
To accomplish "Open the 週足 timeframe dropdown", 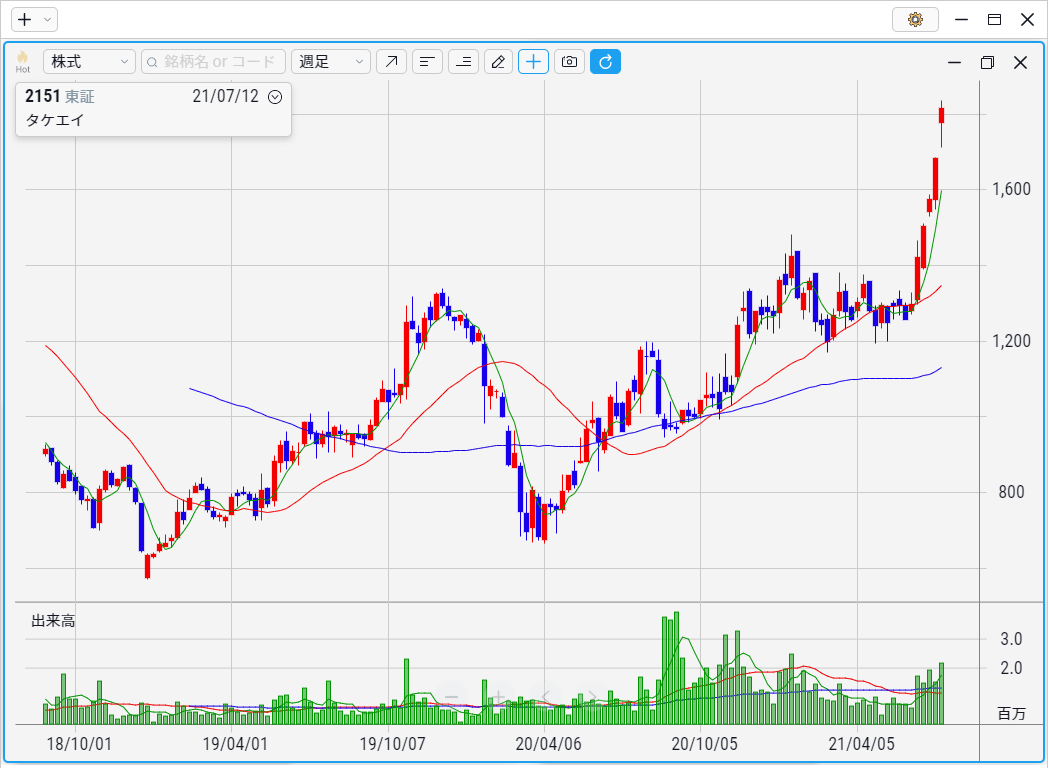I will 331,62.
